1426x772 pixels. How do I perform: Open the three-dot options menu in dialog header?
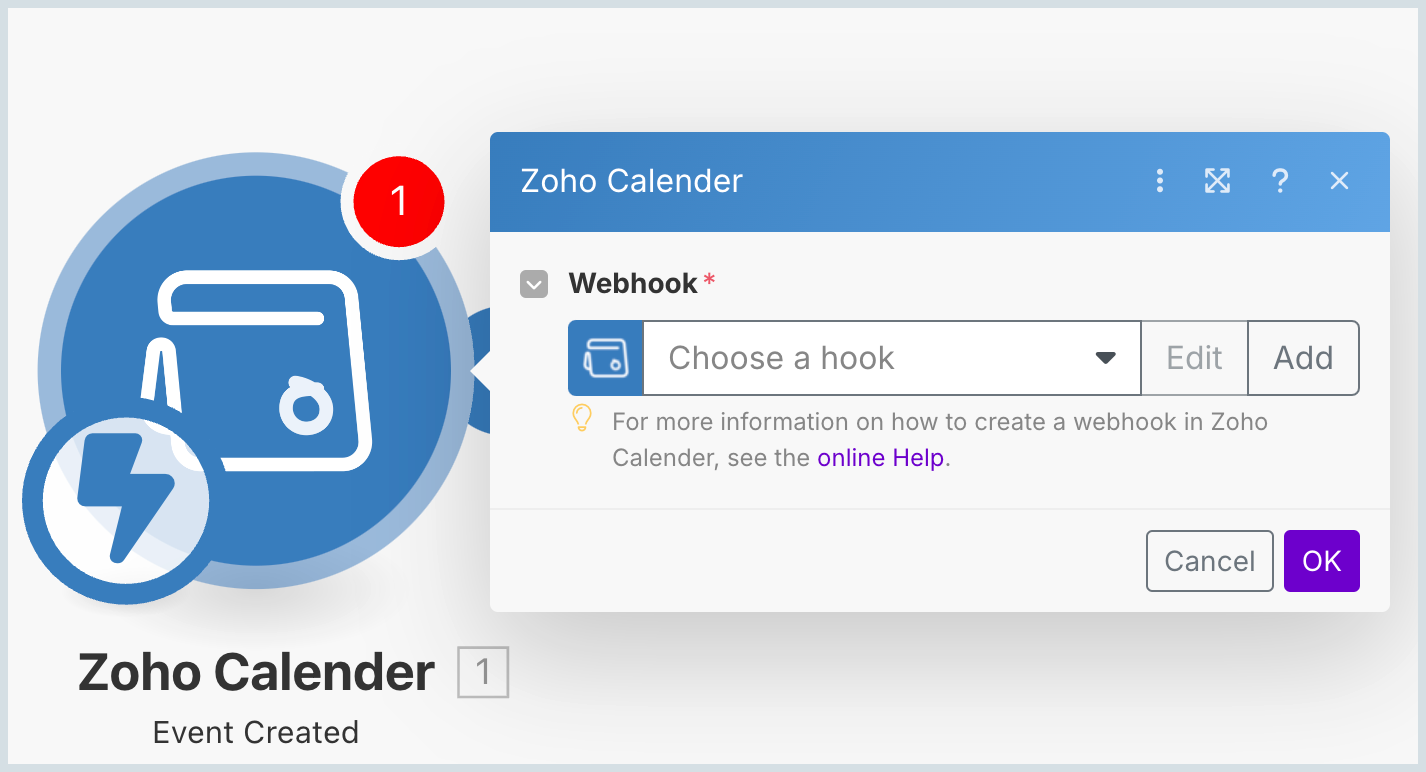coord(1160,181)
